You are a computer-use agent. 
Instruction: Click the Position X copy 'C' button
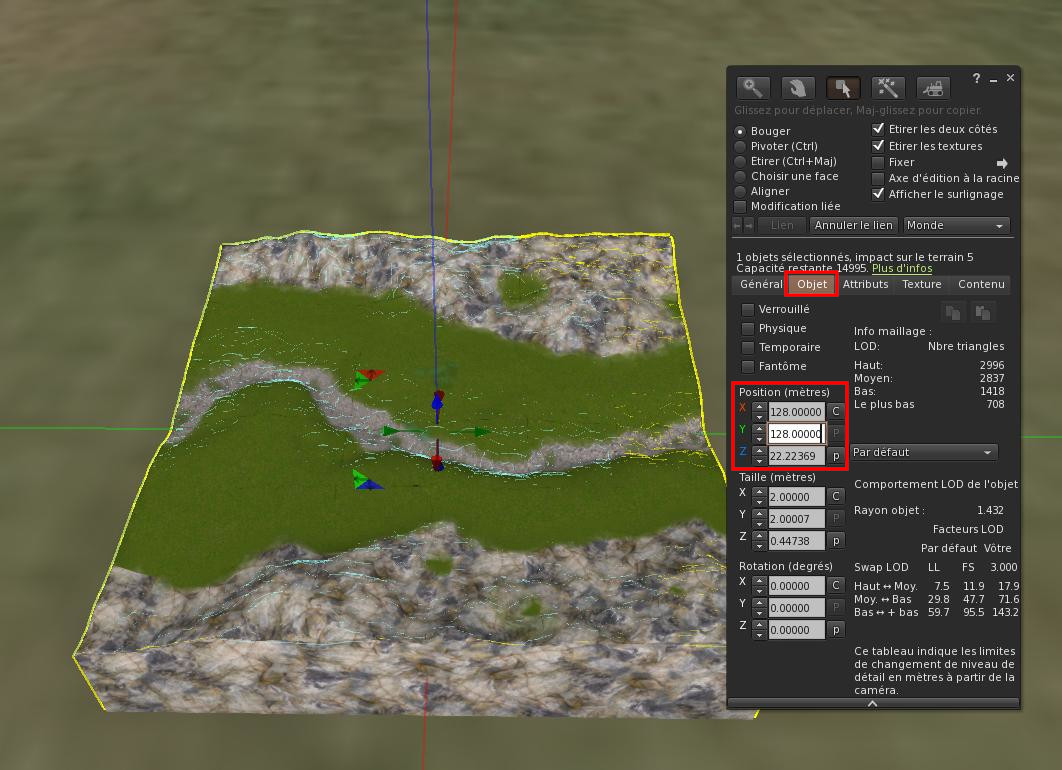(836, 411)
